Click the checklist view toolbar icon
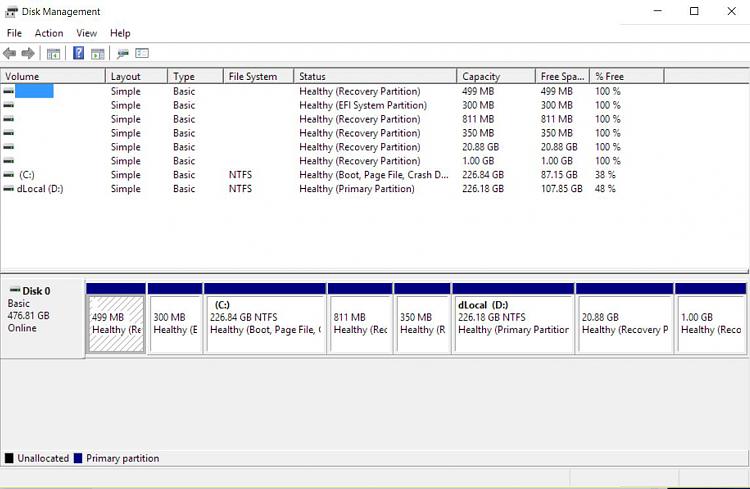750x489 pixels. click(x=142, y=53)
